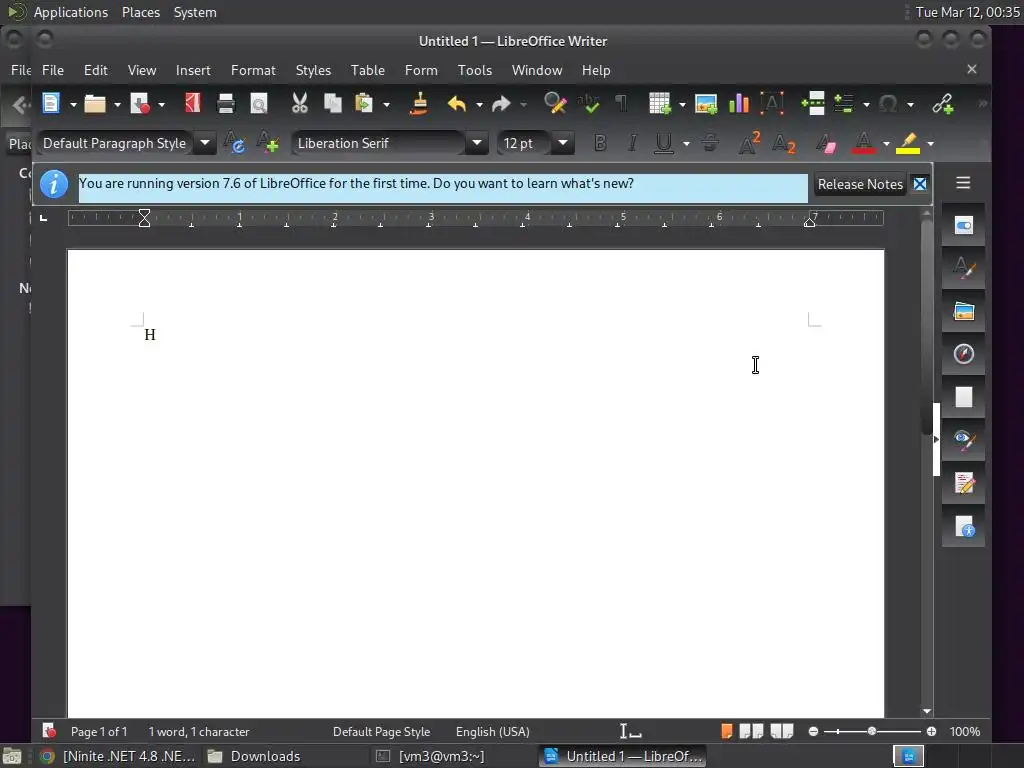
Task: Click the Insert Page Break icon
Action: 813,103
